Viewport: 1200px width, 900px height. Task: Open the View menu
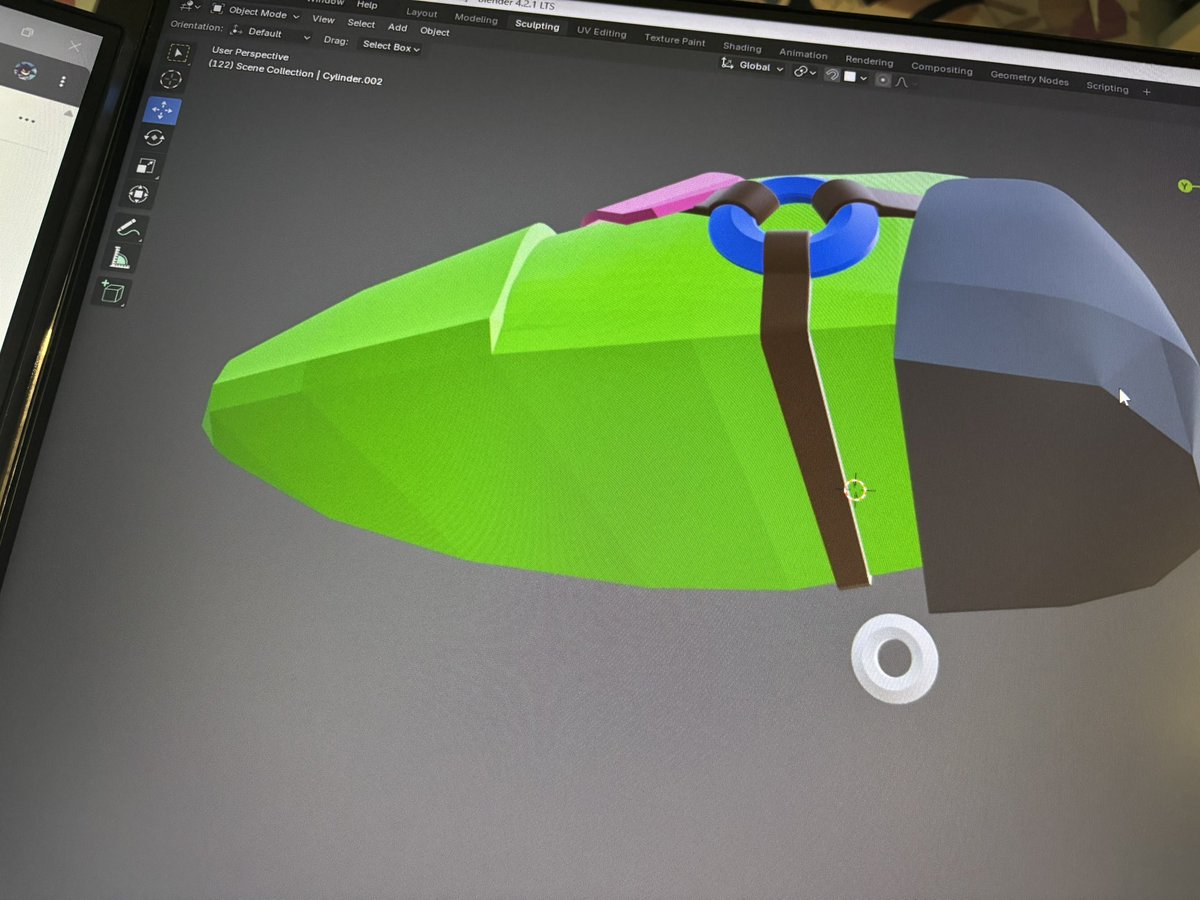[323, 19]
